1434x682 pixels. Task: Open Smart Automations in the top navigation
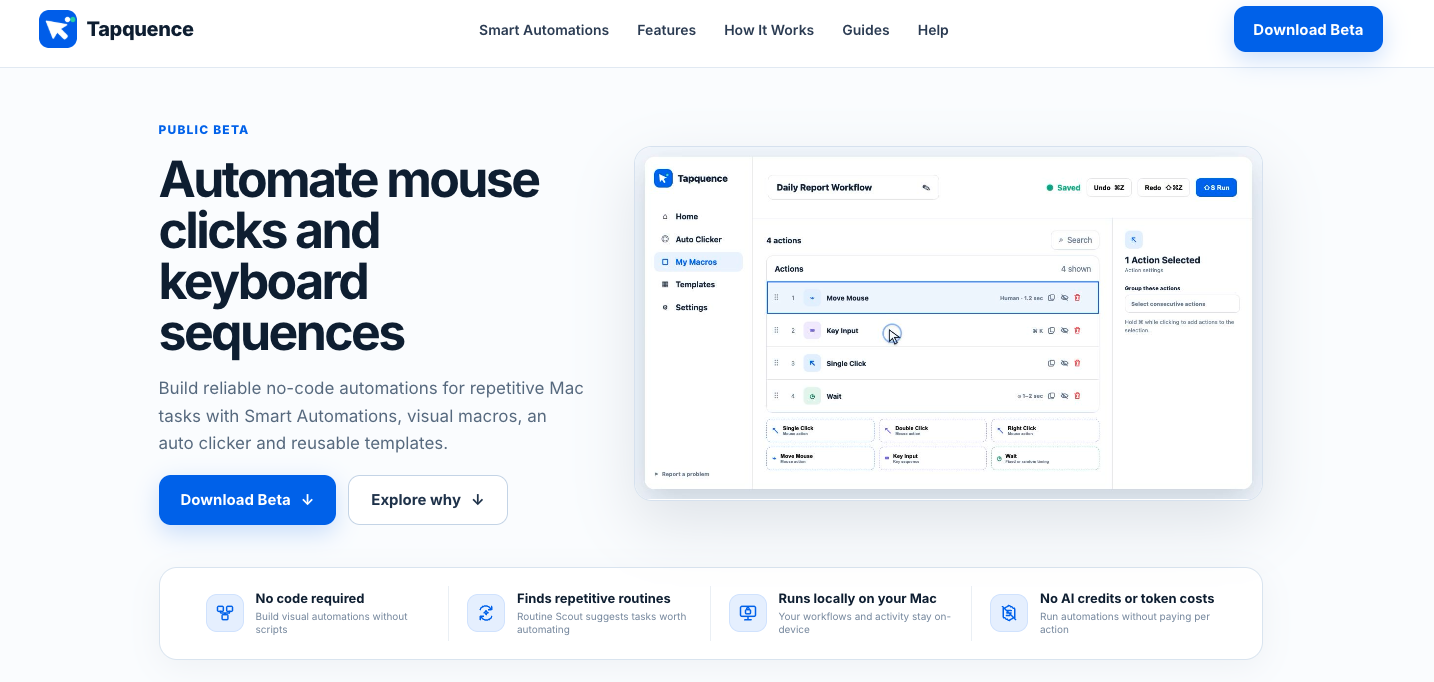click(x=544, y=30)
